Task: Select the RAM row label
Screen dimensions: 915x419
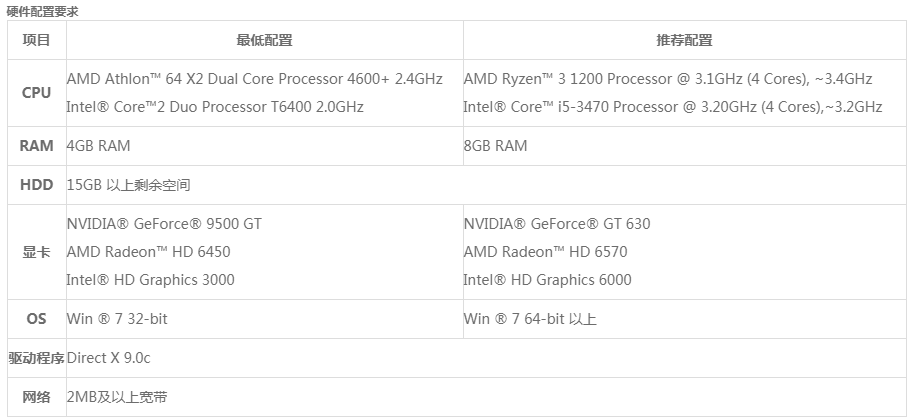Action: [x=37, y=146]
